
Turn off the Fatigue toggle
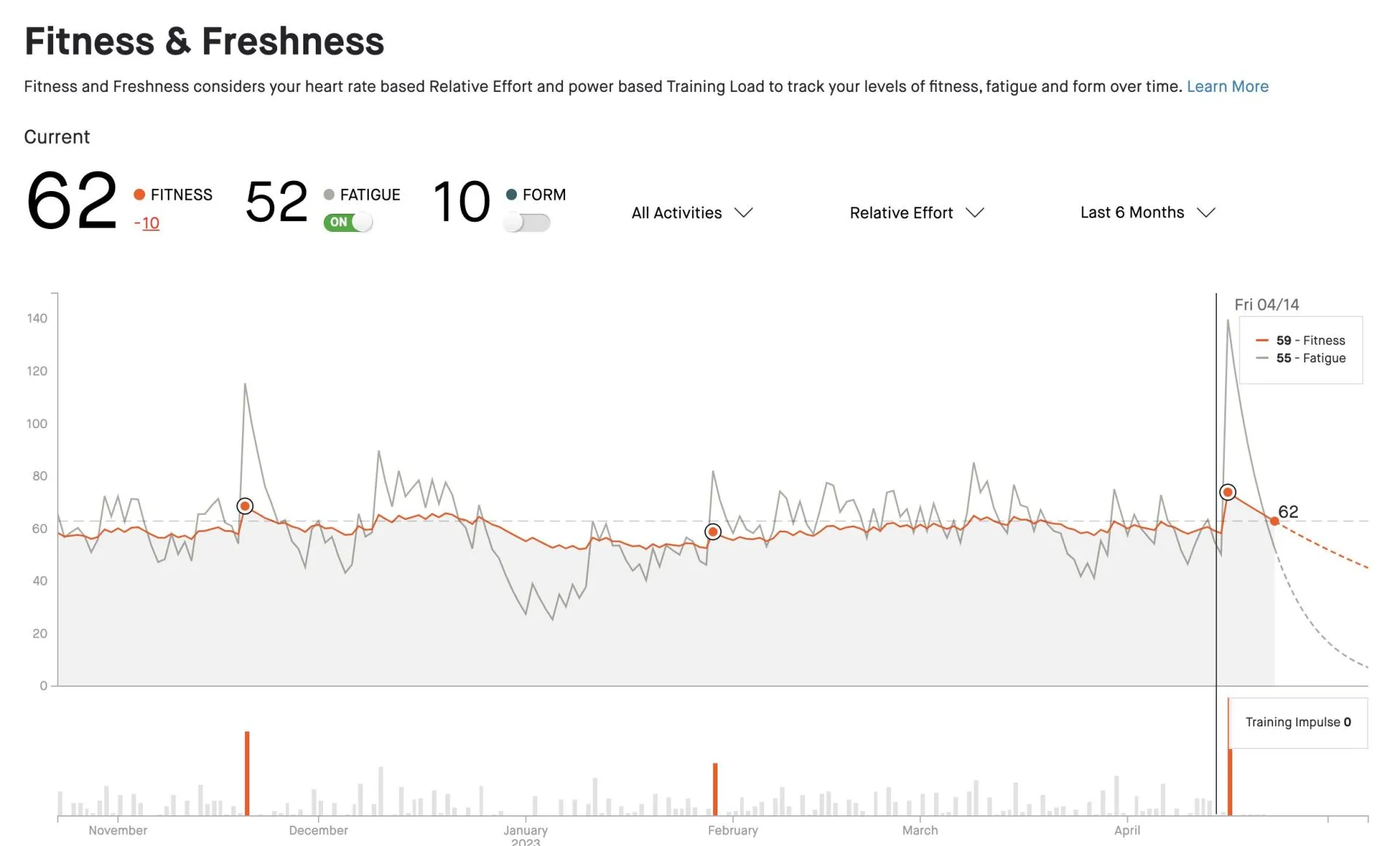click(x=349, y=222)
